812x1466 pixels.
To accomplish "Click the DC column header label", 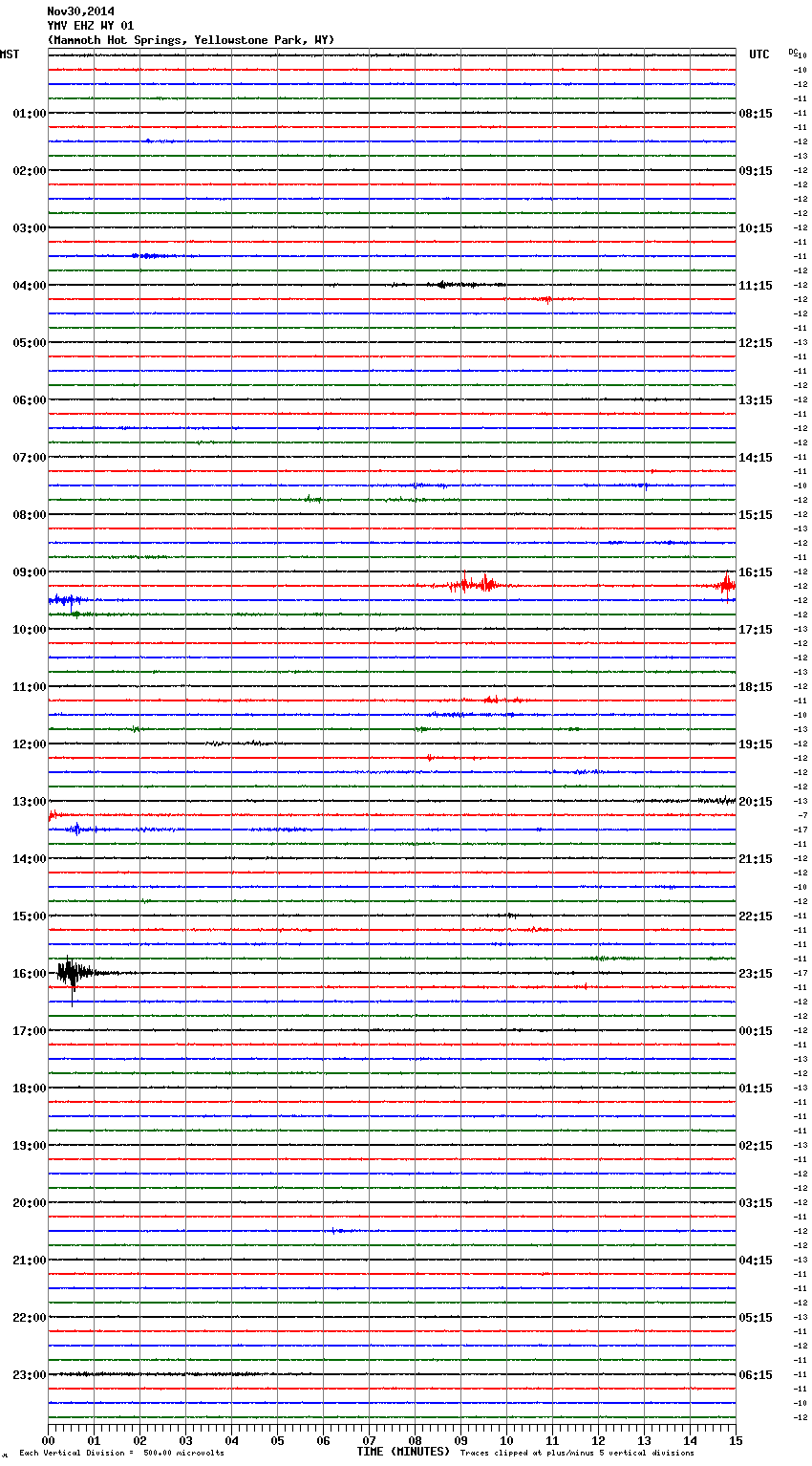I will pyautogui.click(x=793, y=52).
